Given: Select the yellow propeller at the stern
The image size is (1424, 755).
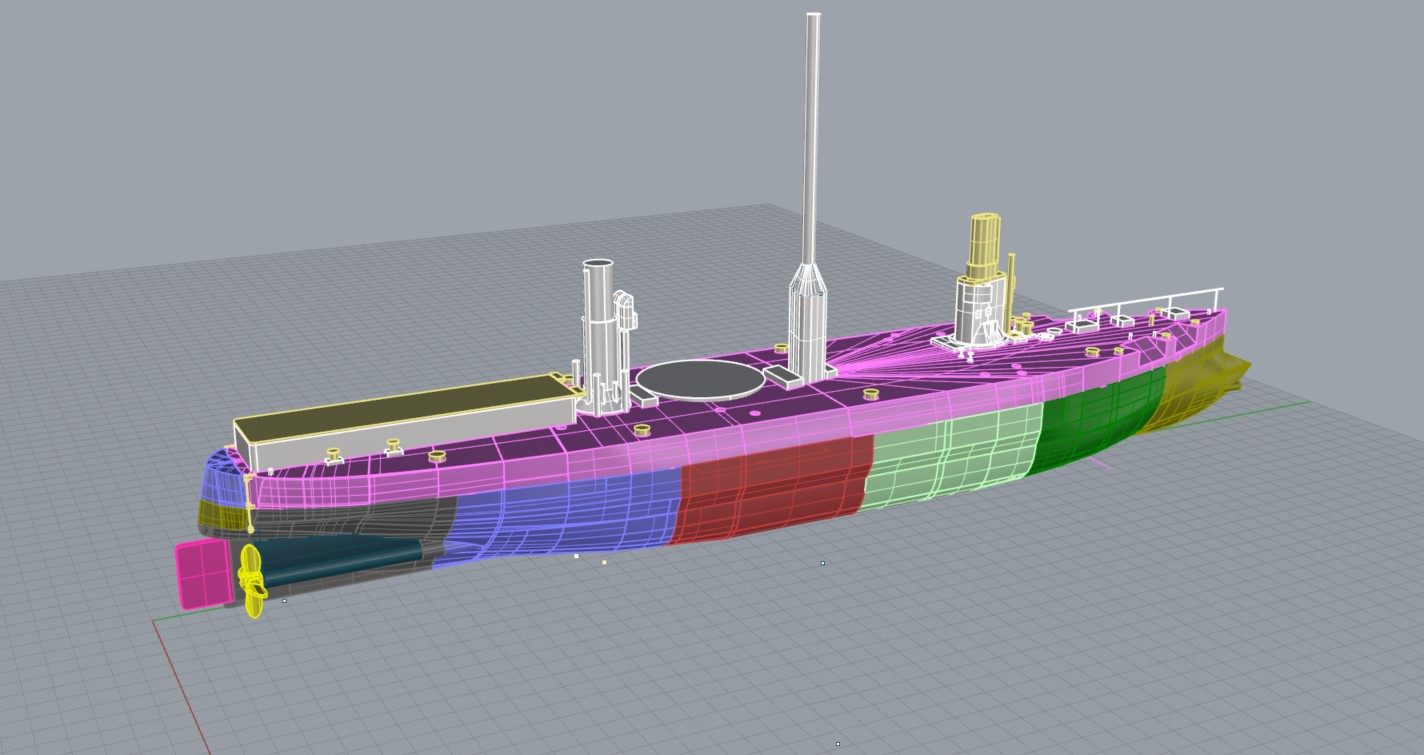Looking at the screenshot, I should (252, 584).
